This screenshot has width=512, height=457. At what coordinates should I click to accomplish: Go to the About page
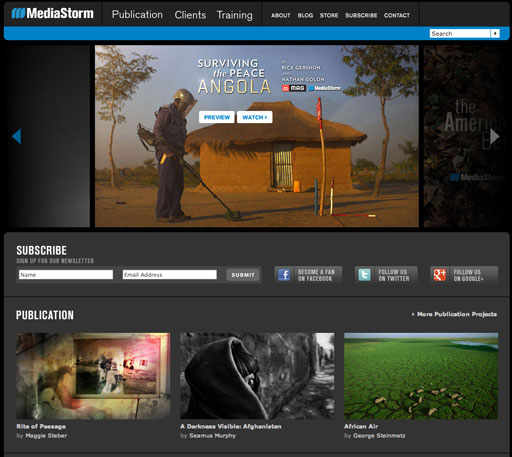click(x=281, y=15)
